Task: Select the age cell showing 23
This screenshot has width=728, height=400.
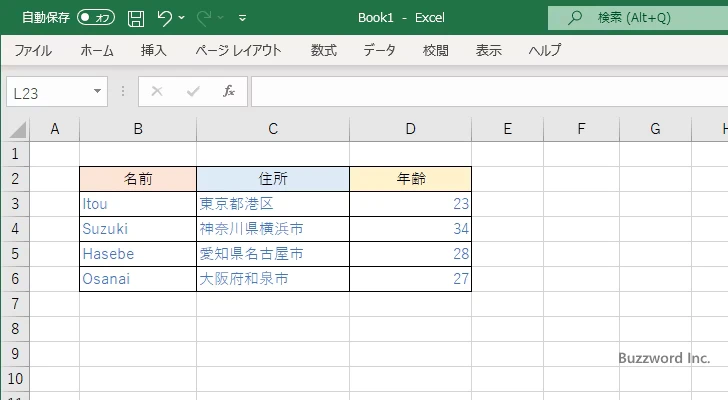Action: pyautogui.click(x=410, y=204)
